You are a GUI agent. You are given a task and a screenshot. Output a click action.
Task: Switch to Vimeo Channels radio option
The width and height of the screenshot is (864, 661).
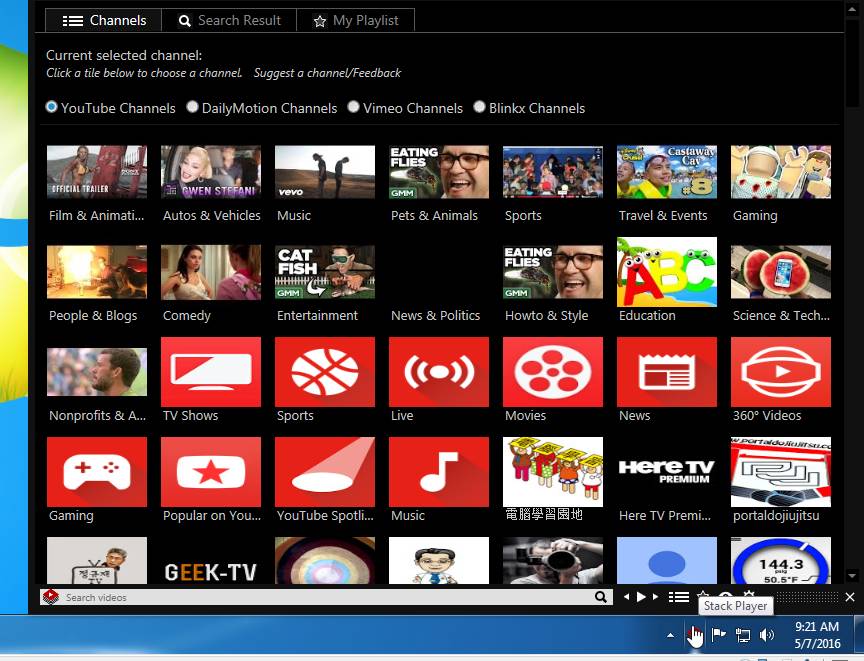tap(353, 107)
